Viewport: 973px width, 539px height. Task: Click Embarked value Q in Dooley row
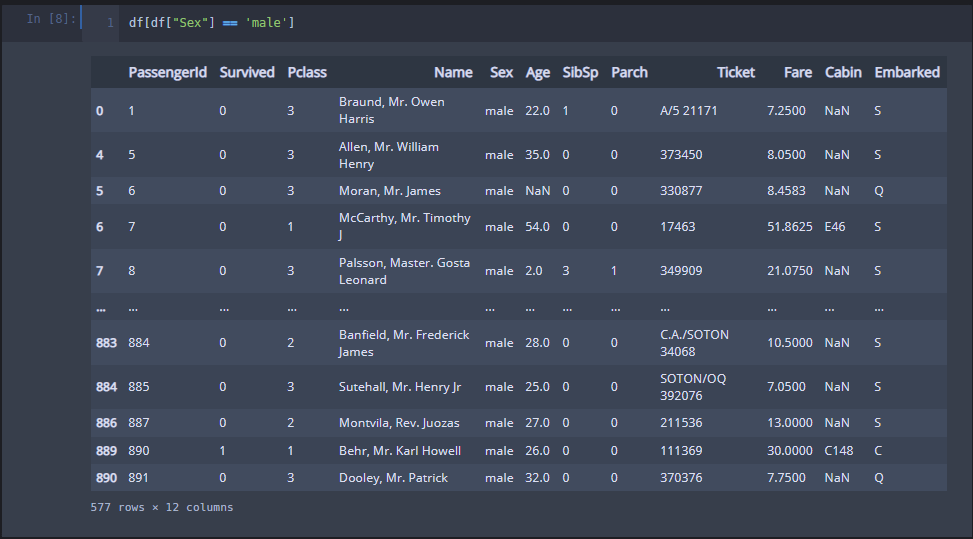point(879,478)
